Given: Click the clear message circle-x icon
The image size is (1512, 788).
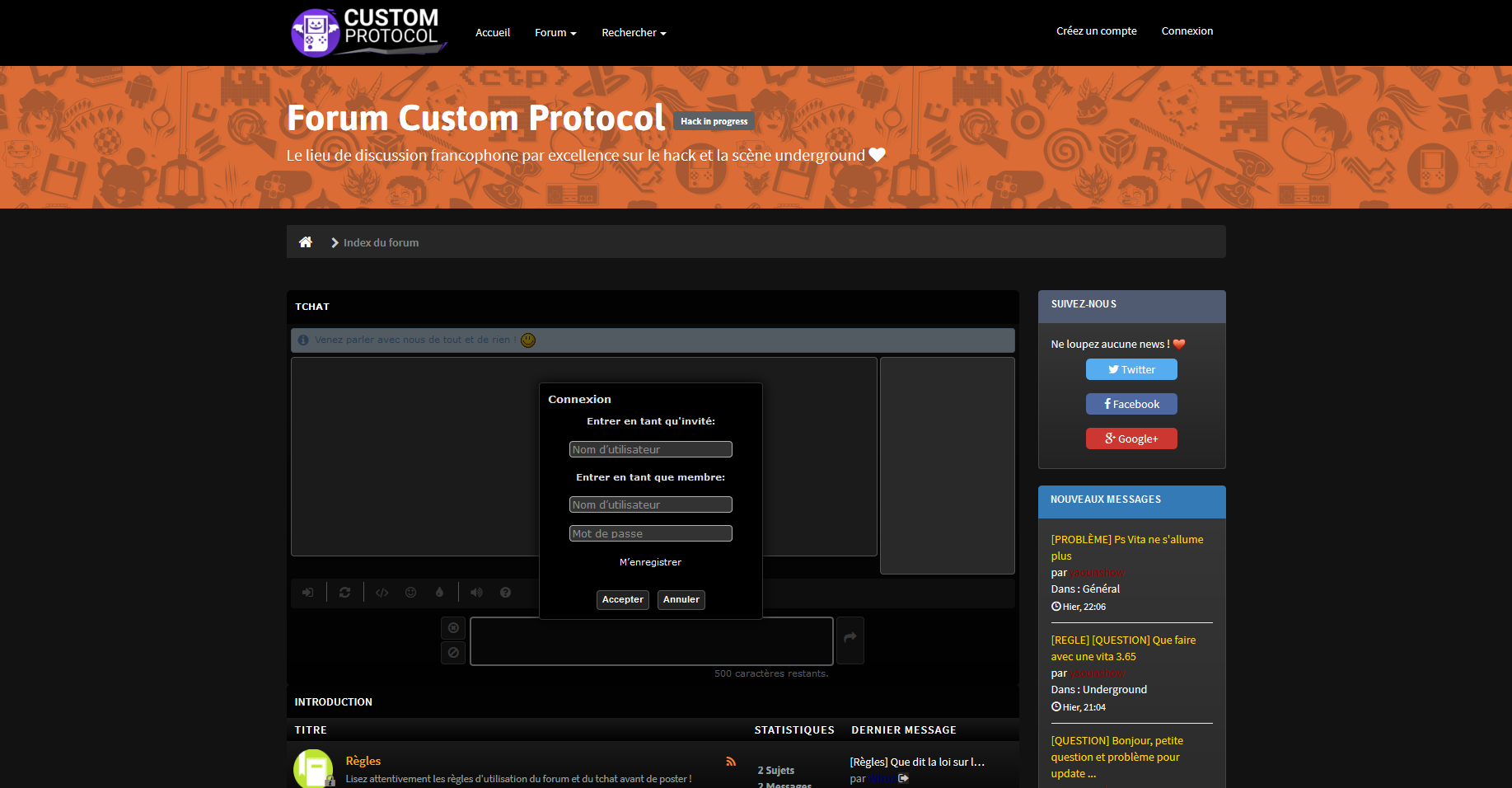Looking at the screenshot, I should tap(453, 628).
